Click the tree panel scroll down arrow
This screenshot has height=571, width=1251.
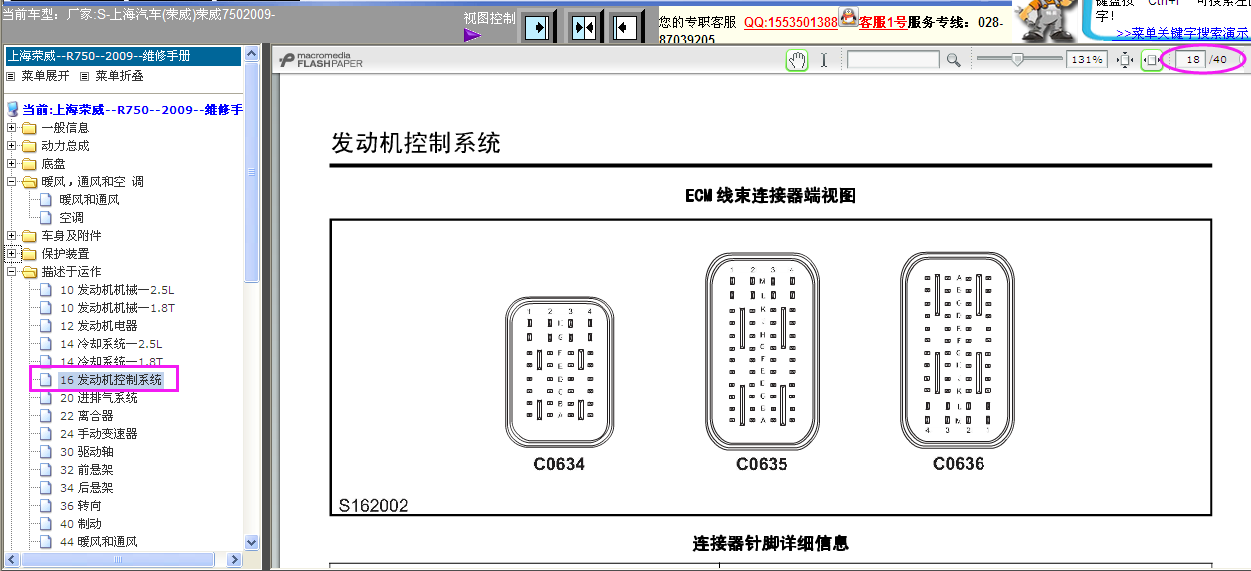[252, 542]
